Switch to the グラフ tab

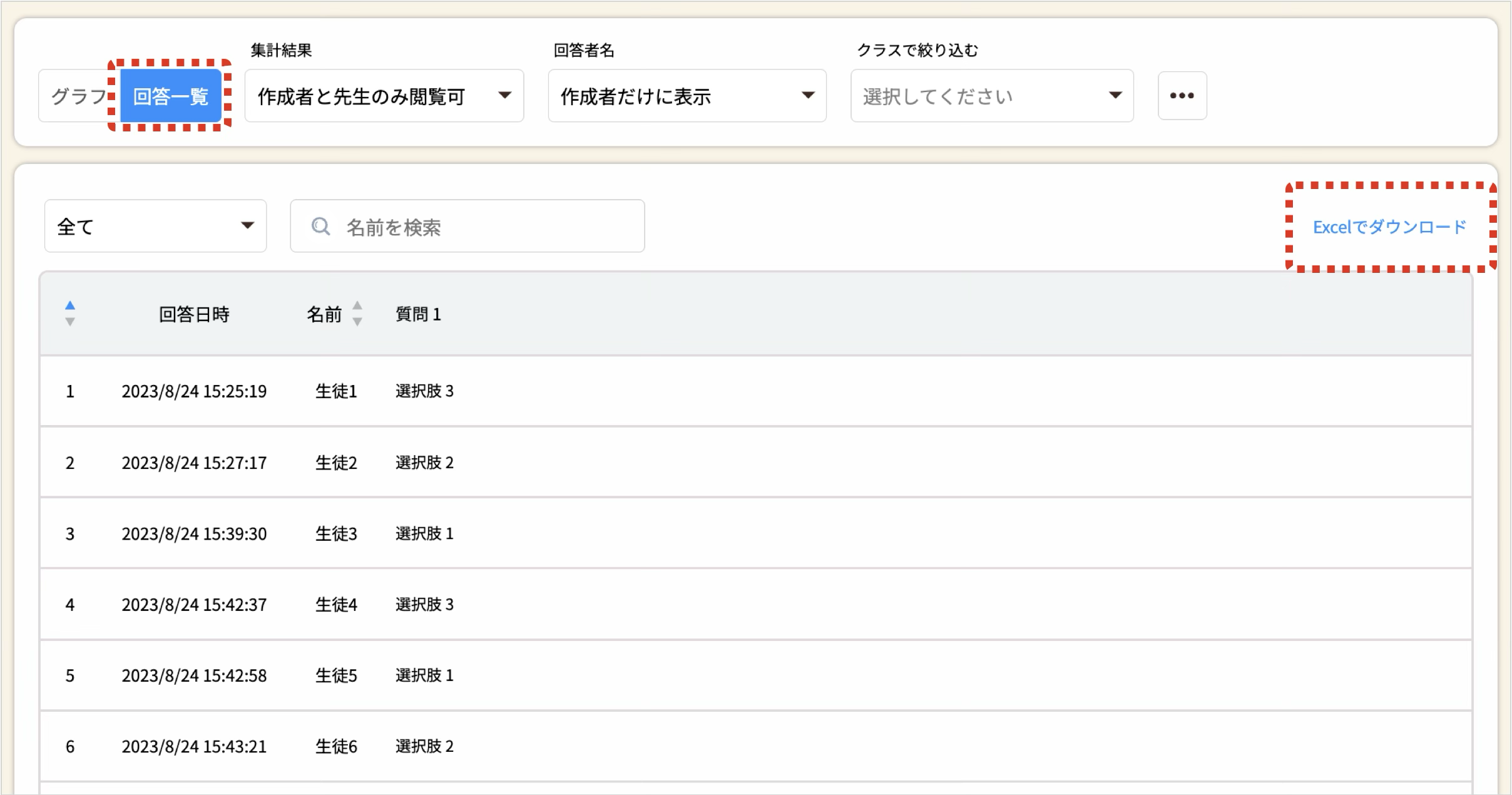coord(78,96)
